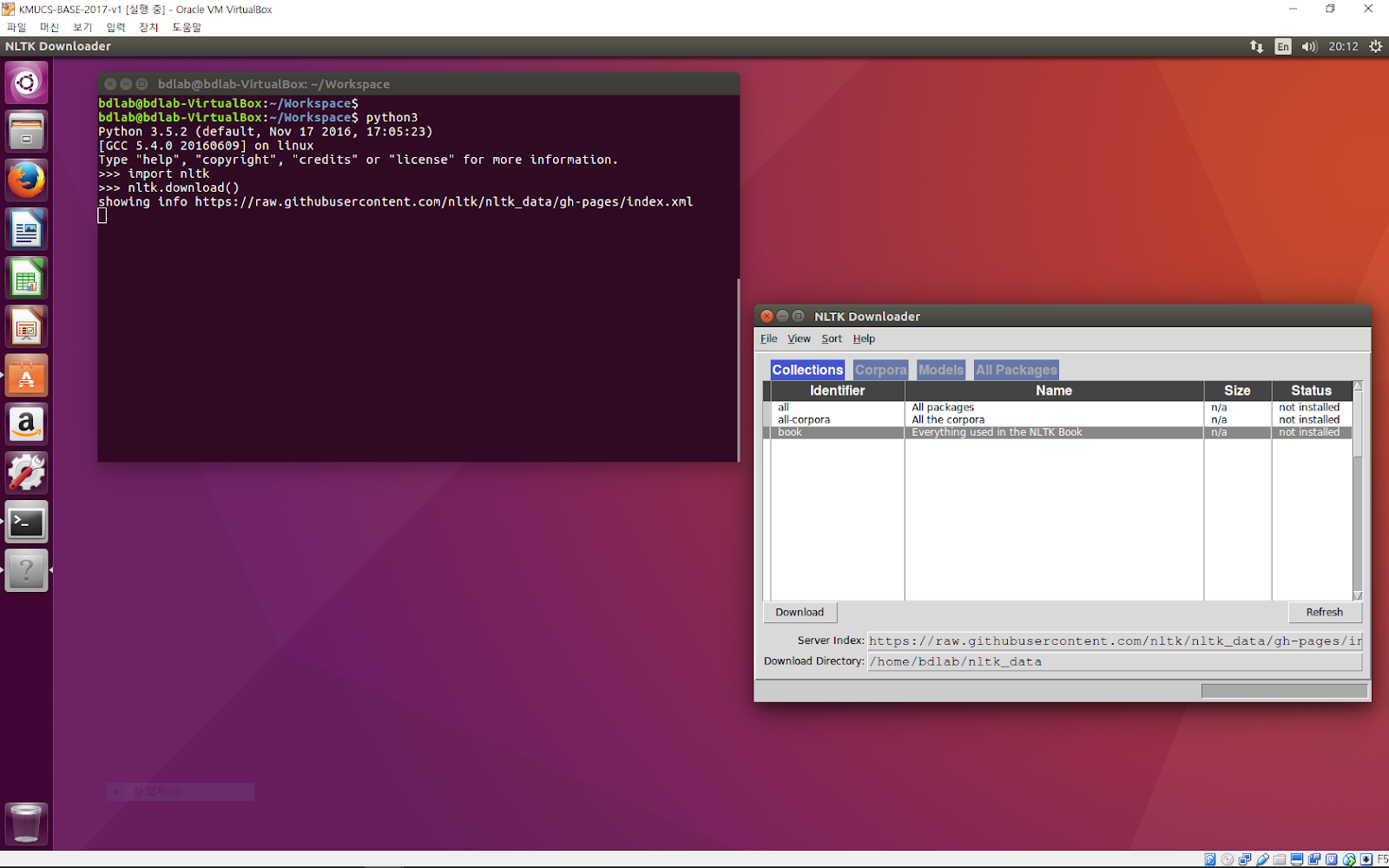Open VirtualBox 파일 menu

[16, 27]
